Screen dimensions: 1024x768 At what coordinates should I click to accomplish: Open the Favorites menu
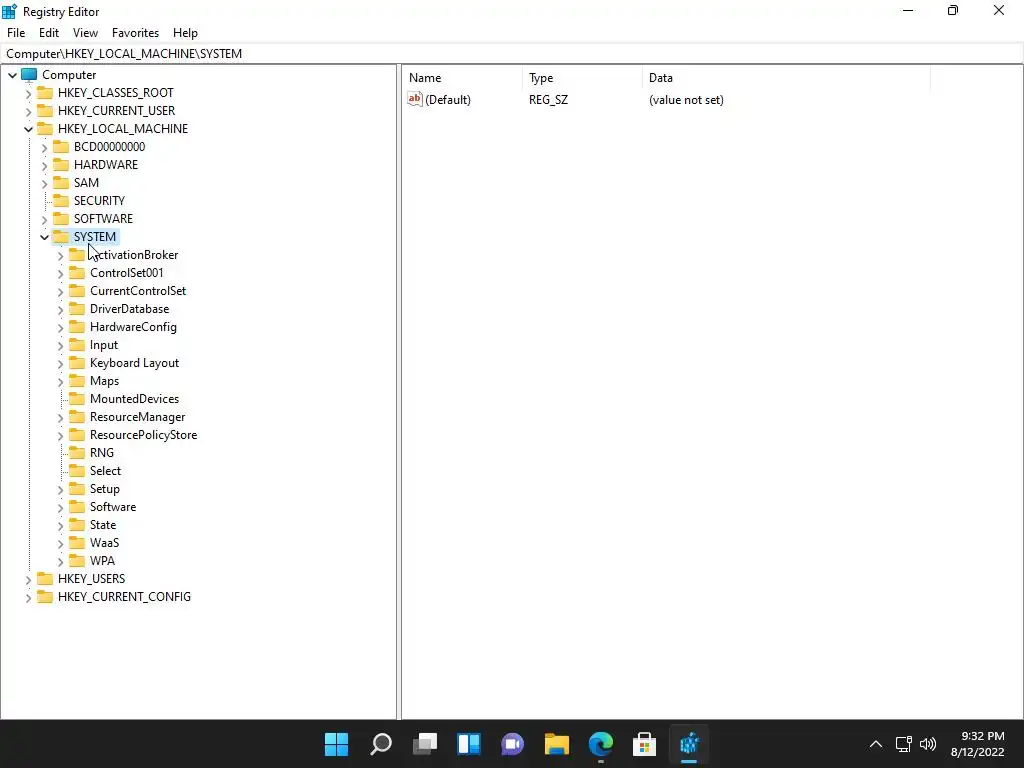click(135, 33)
